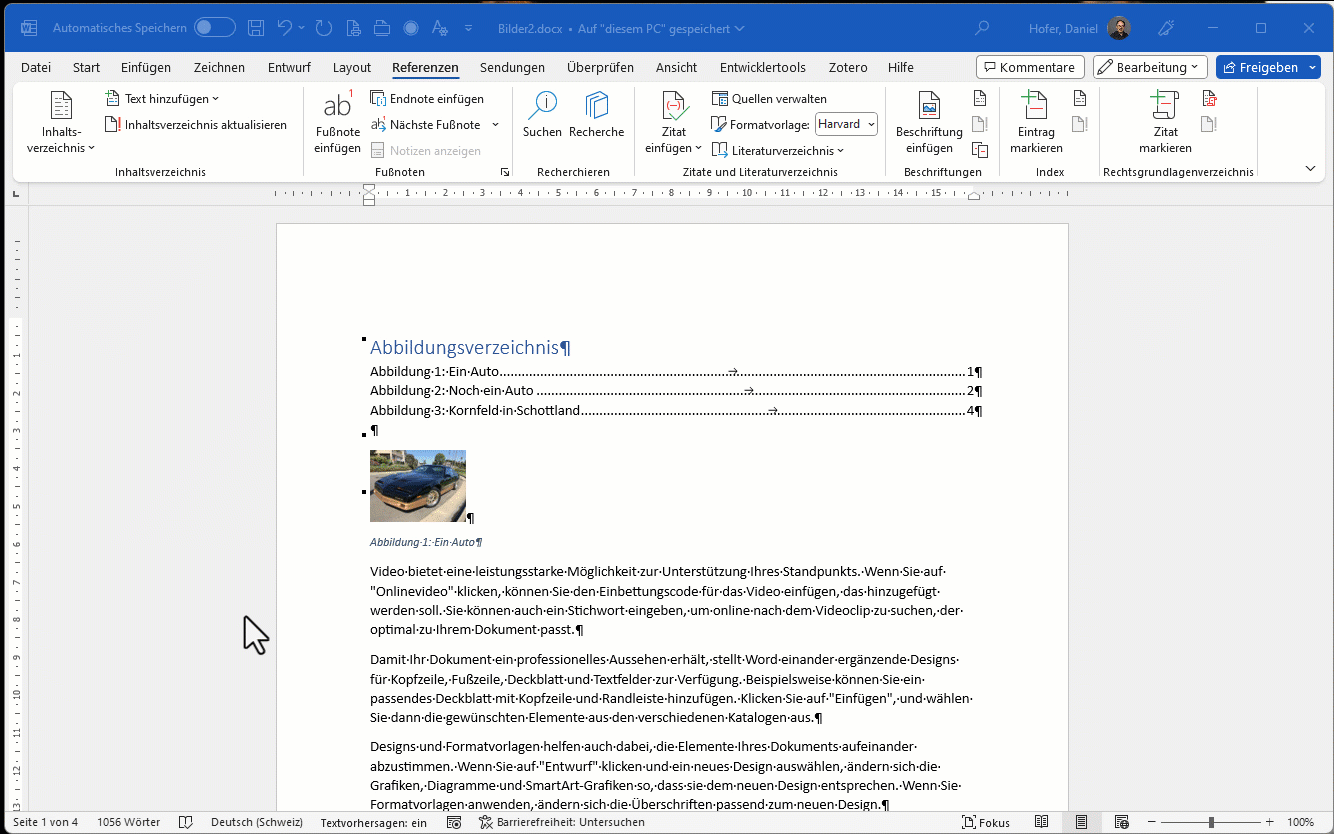Viewport: 1334px width, 834px height.
Task: Toggle Automatisches Speichern switch
Action: coord(214,28)
